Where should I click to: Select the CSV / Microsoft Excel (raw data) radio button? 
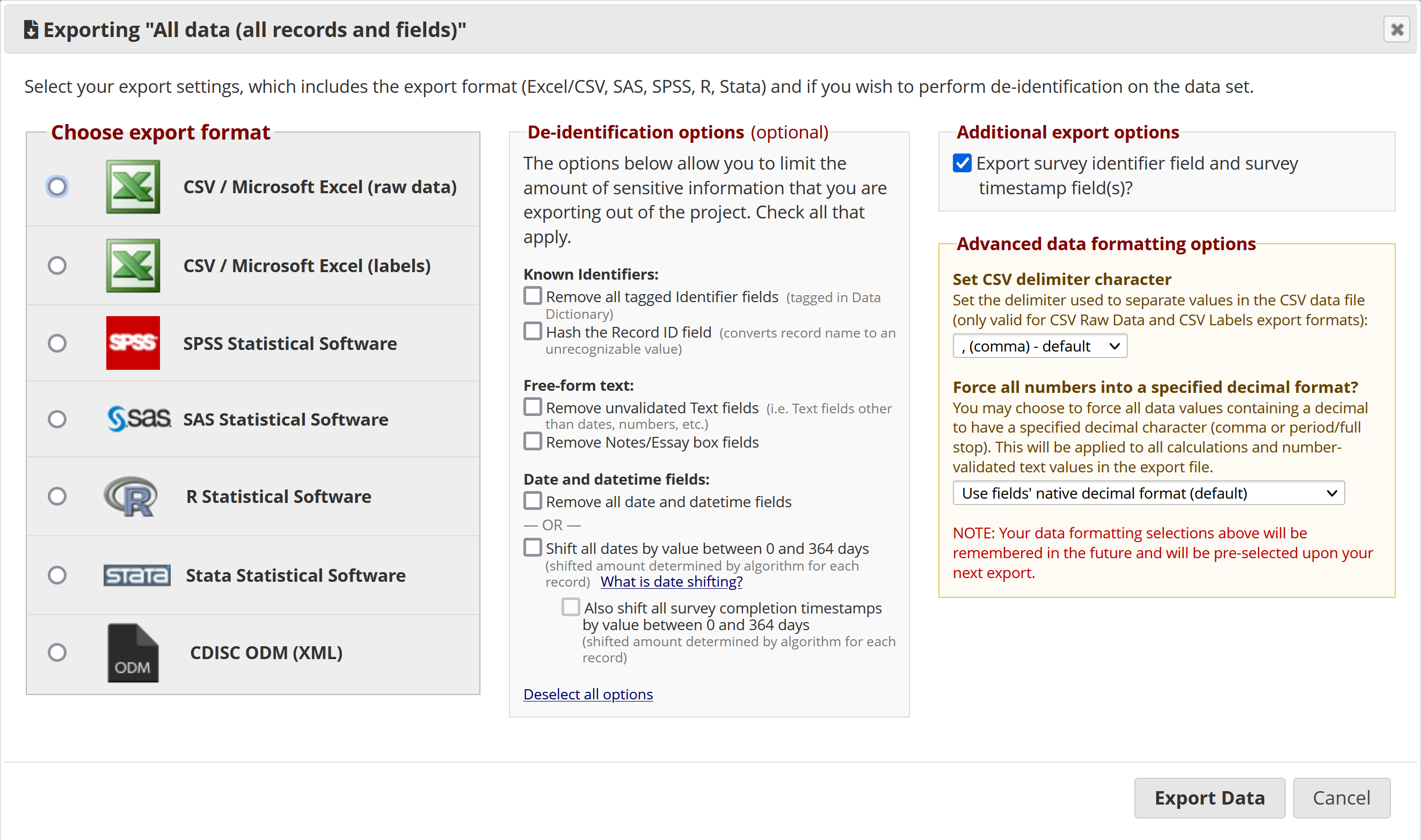[x=57, y=186]
